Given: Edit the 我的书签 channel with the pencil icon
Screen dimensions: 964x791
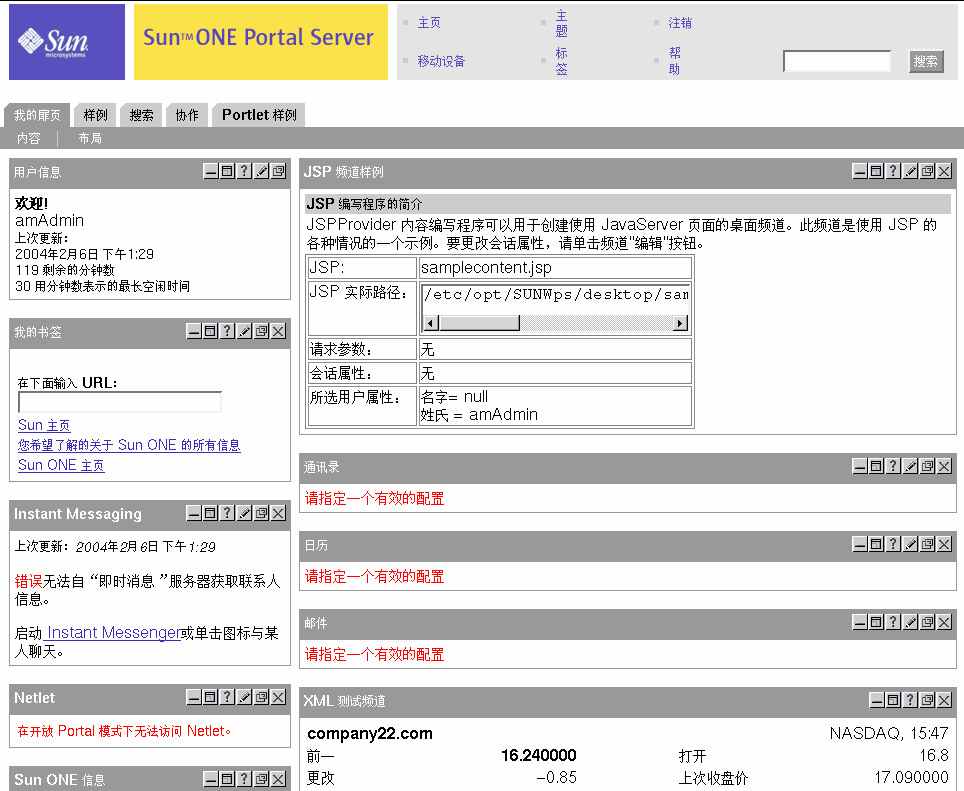Looking at the screenshot, I should [x=244, y=331].
